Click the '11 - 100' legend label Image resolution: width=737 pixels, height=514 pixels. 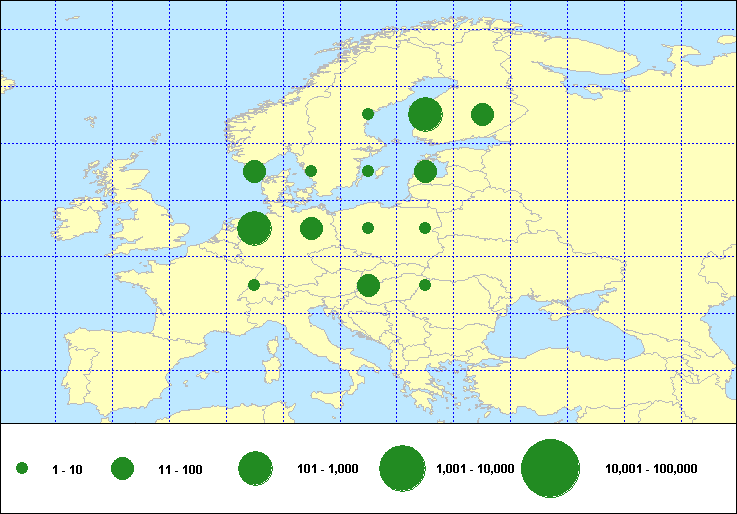pos(180,469)
